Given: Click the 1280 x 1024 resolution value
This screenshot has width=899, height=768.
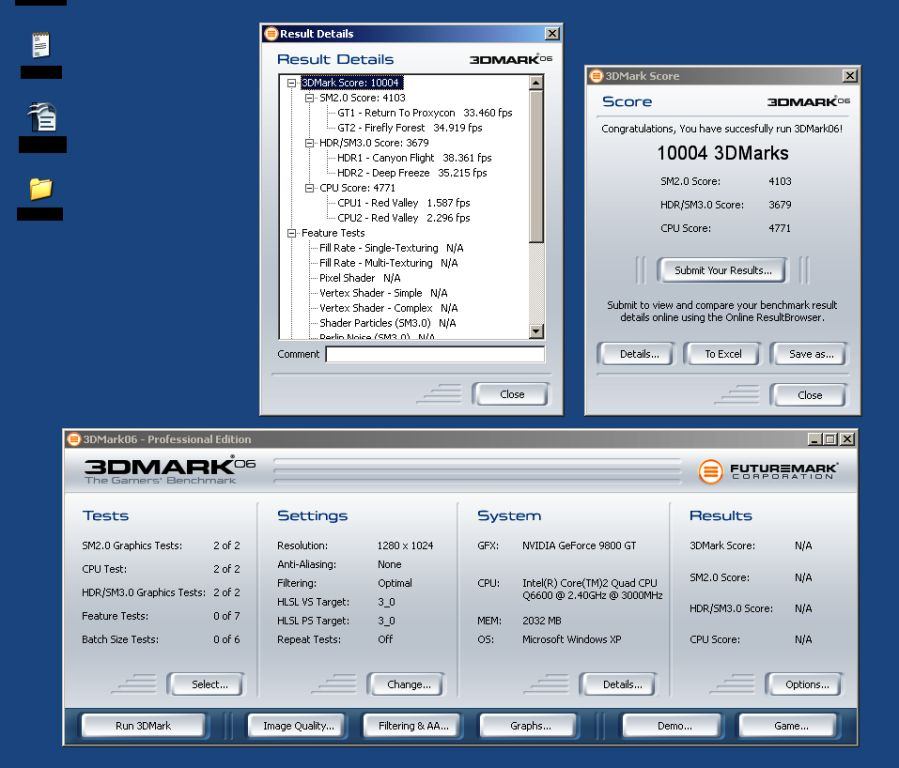Looking at the screenshot, I should coord(405,546).
